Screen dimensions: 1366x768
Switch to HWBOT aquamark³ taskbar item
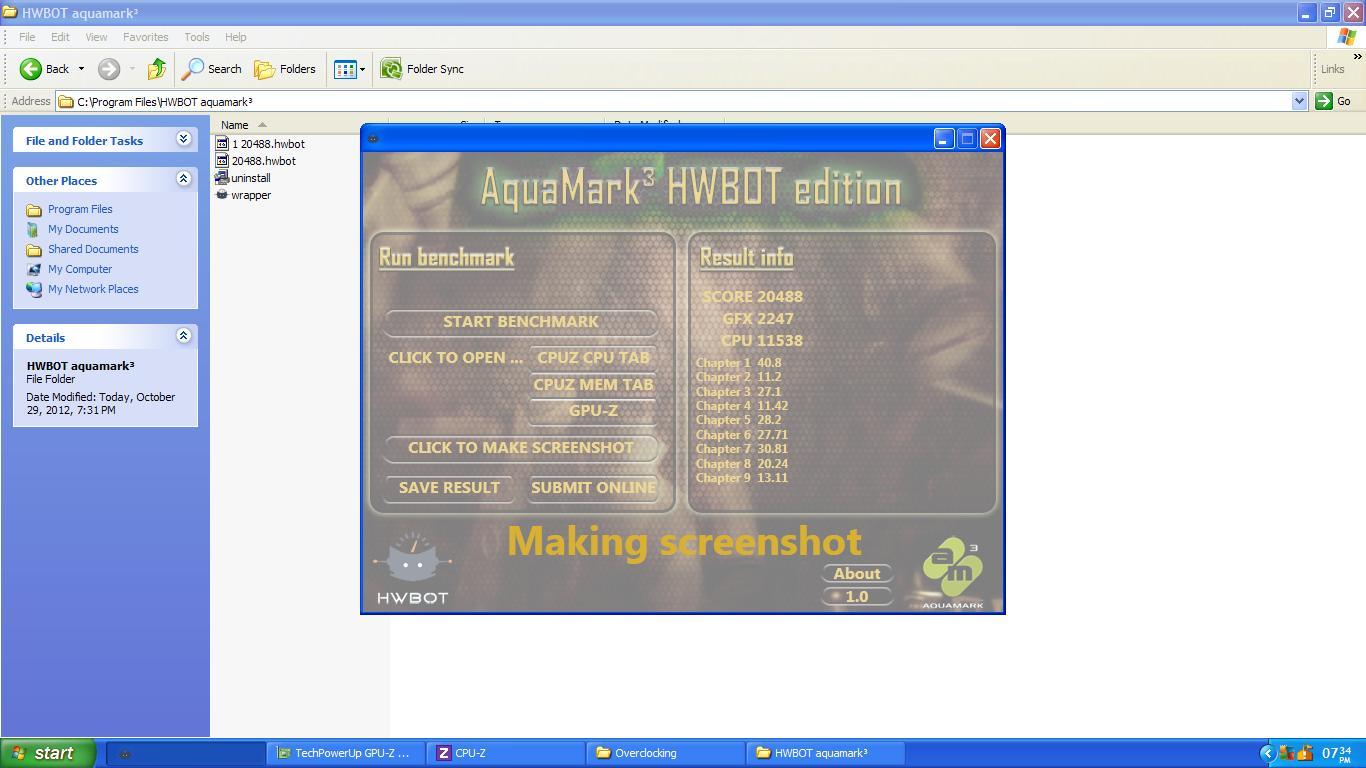tap(825, 753)
